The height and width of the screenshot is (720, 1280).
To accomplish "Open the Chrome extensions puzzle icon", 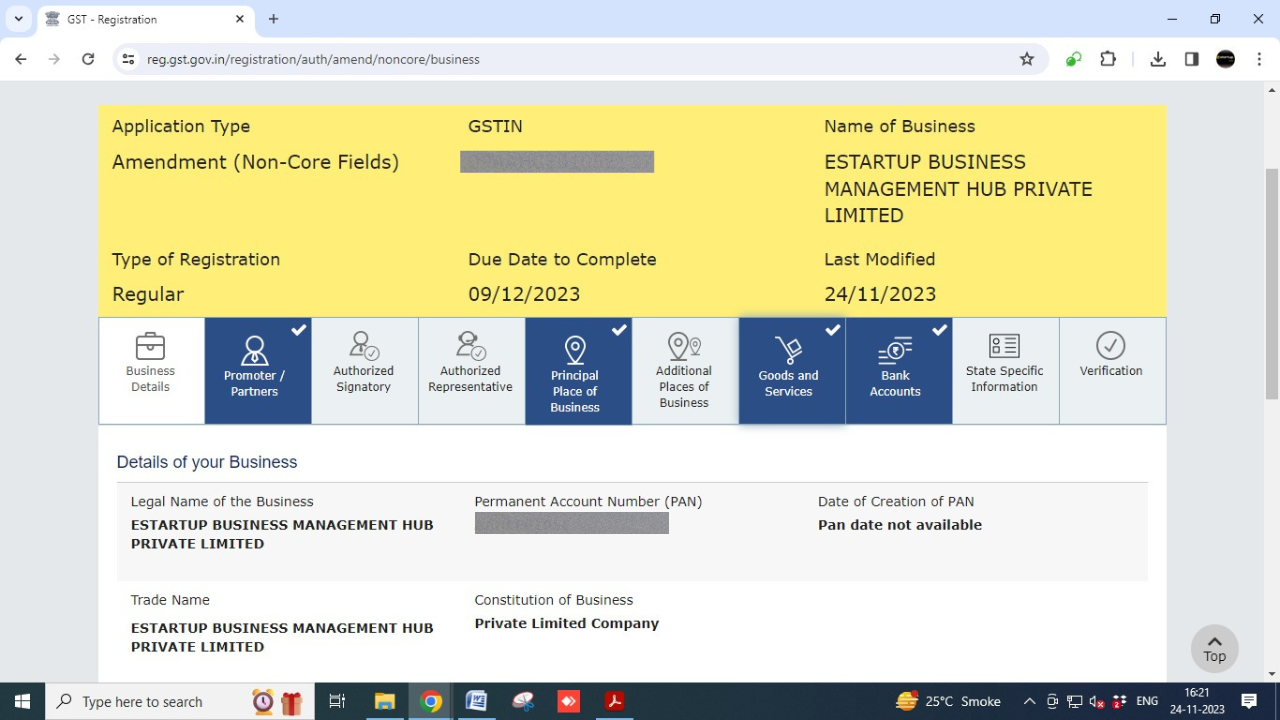I will pyautogui.click(x=1108, y=59).
